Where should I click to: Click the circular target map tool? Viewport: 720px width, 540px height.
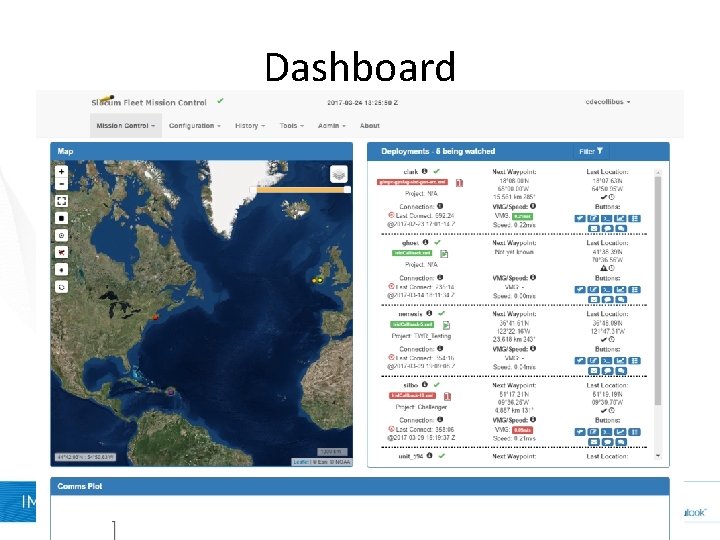pyautogui.click(x=62, y=235)
